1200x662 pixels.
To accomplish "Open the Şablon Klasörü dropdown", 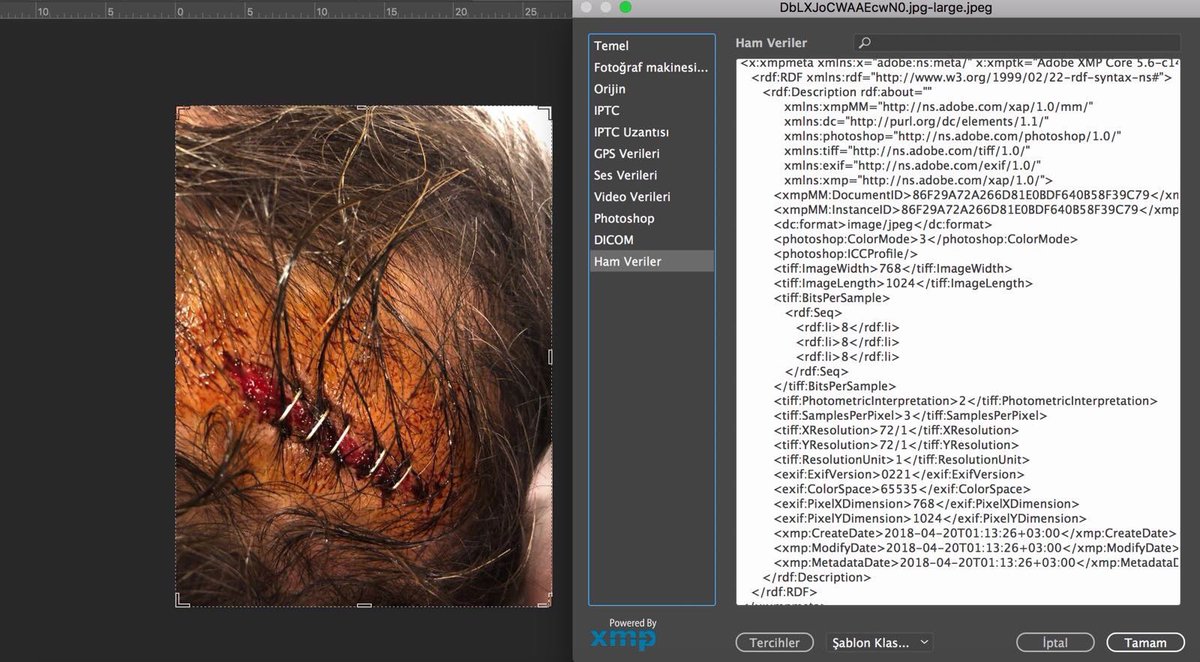I will pos(881,642).
